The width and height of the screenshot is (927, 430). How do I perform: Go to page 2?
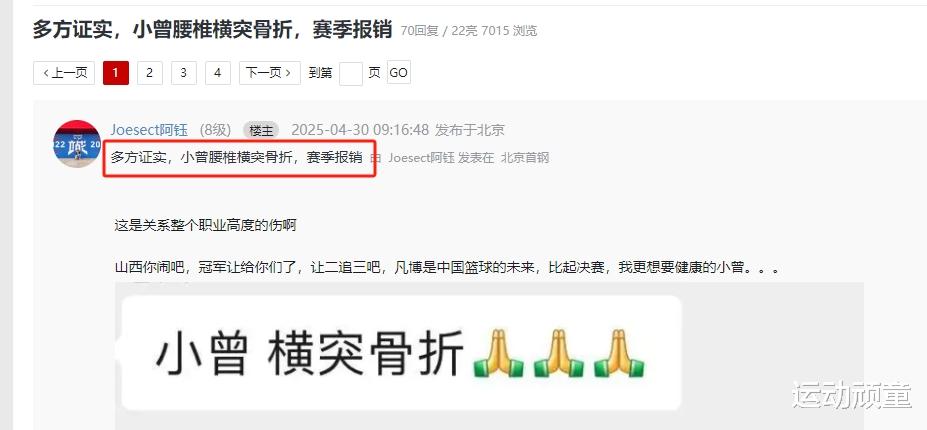[x=150, y=73]
